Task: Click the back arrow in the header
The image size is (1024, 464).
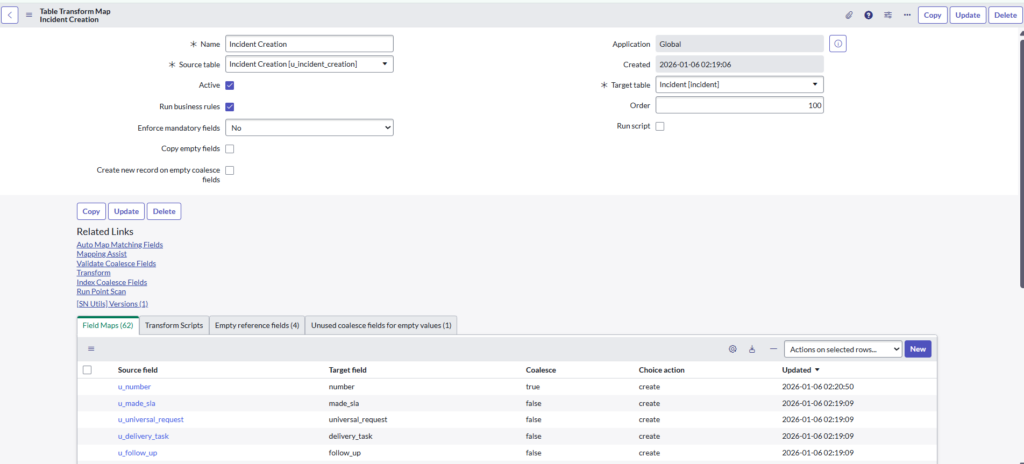Action: (10, 15)
